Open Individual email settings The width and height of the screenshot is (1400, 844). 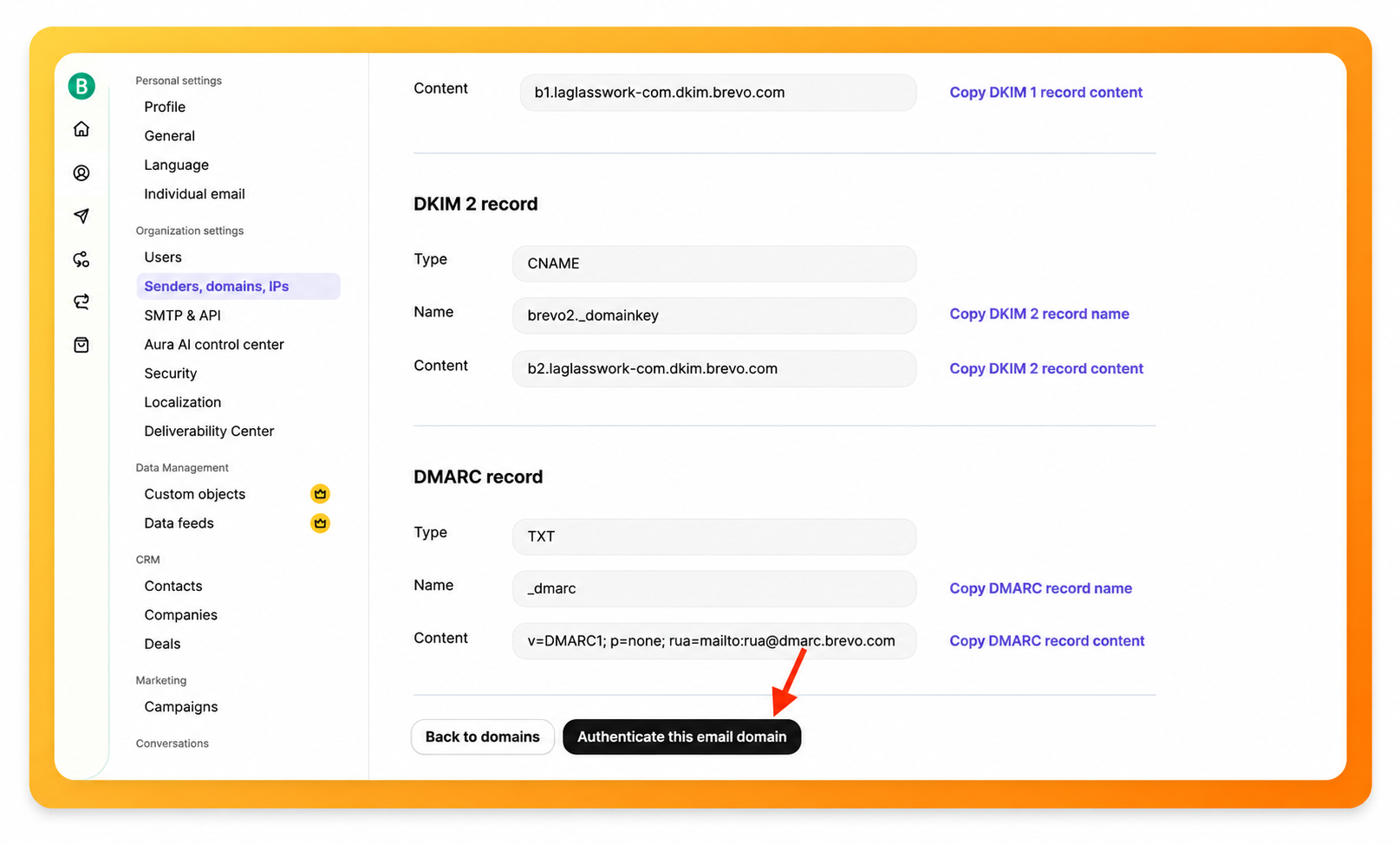(195, 194)
